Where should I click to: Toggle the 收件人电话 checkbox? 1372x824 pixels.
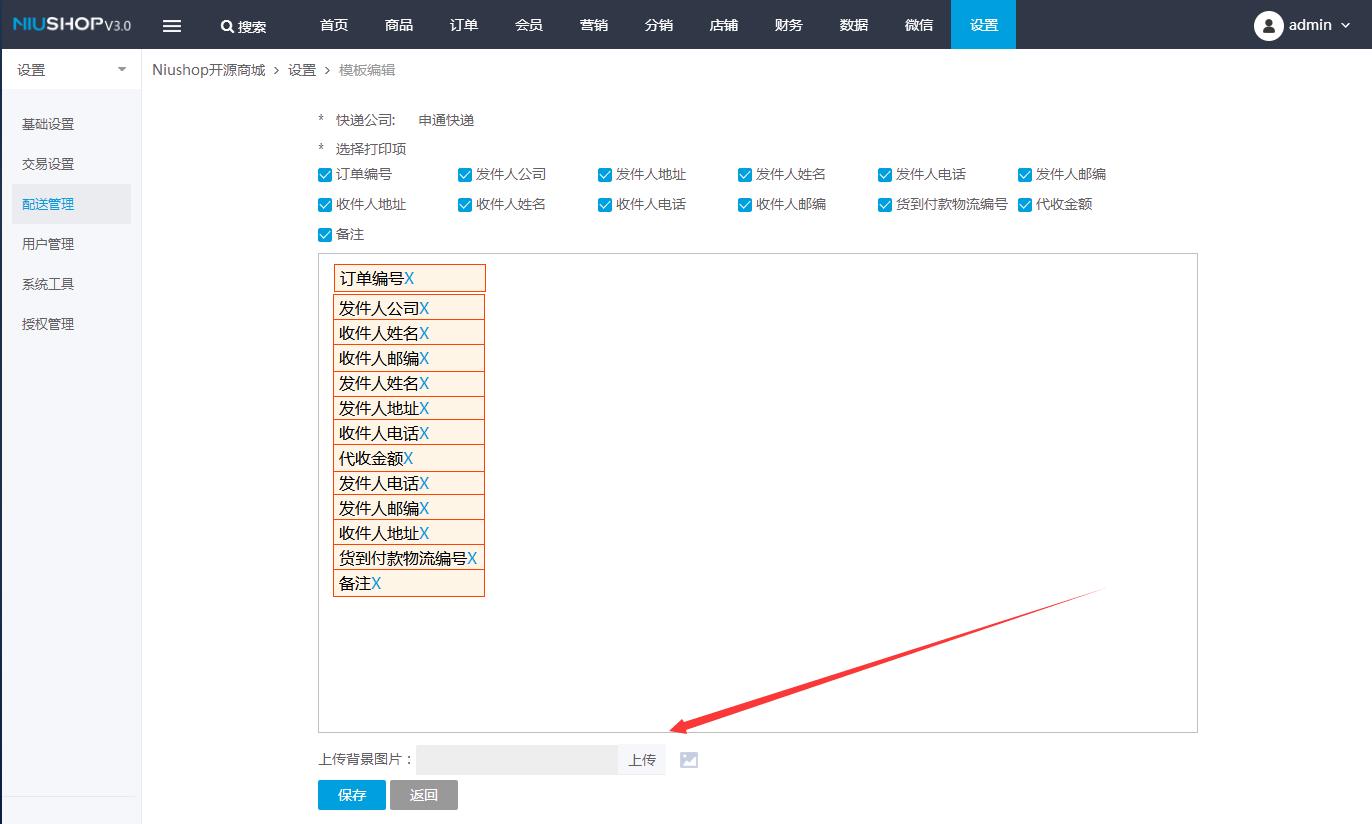(x=605, y=205)
